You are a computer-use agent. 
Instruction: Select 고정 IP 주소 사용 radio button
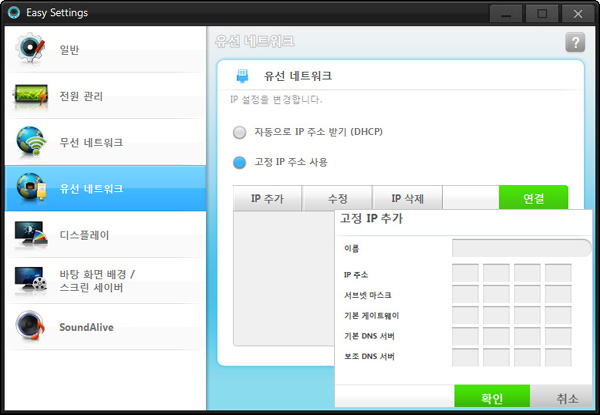[239, 162]
